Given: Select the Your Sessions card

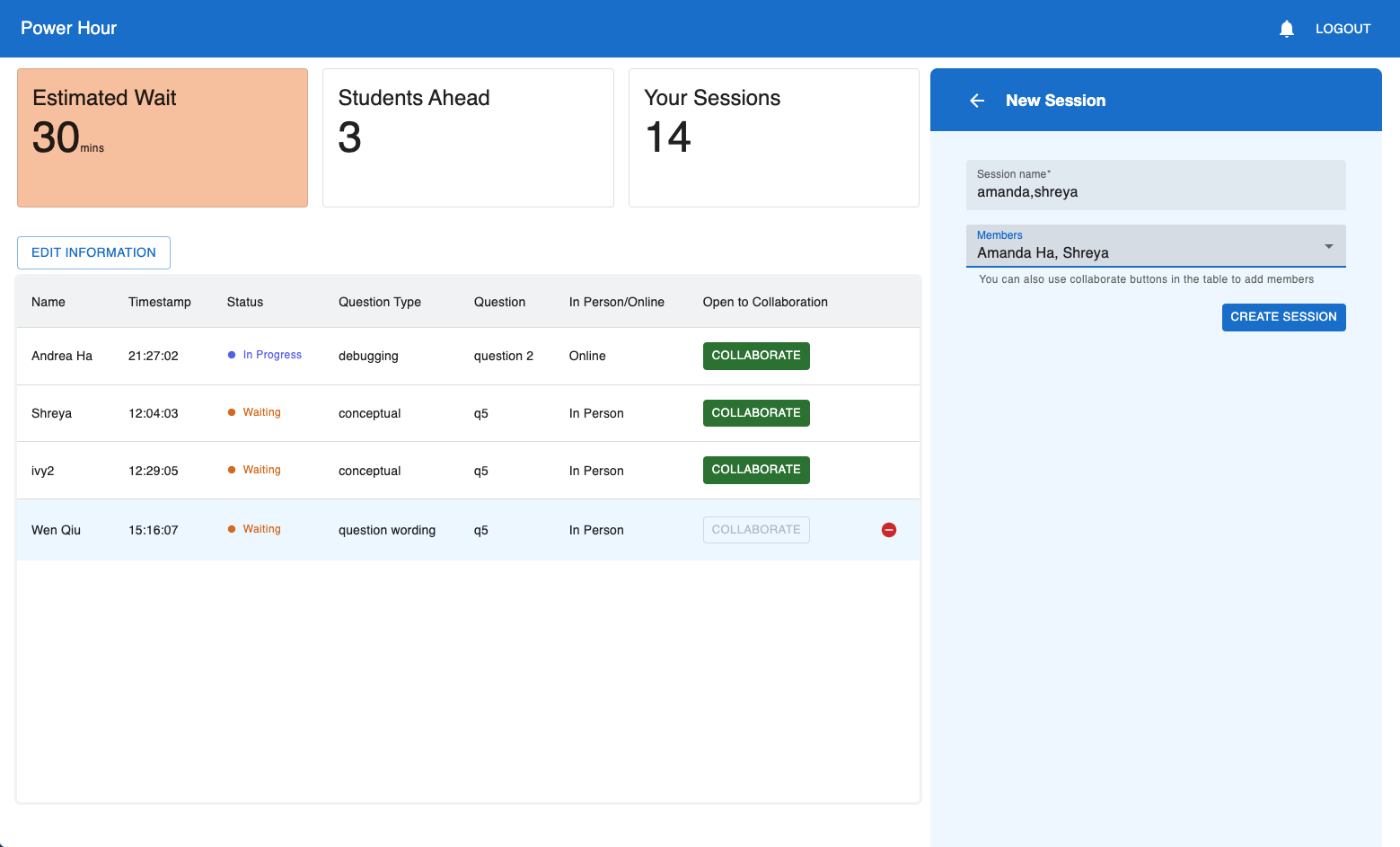Looking at the screenshot, I should coord(773,137).
